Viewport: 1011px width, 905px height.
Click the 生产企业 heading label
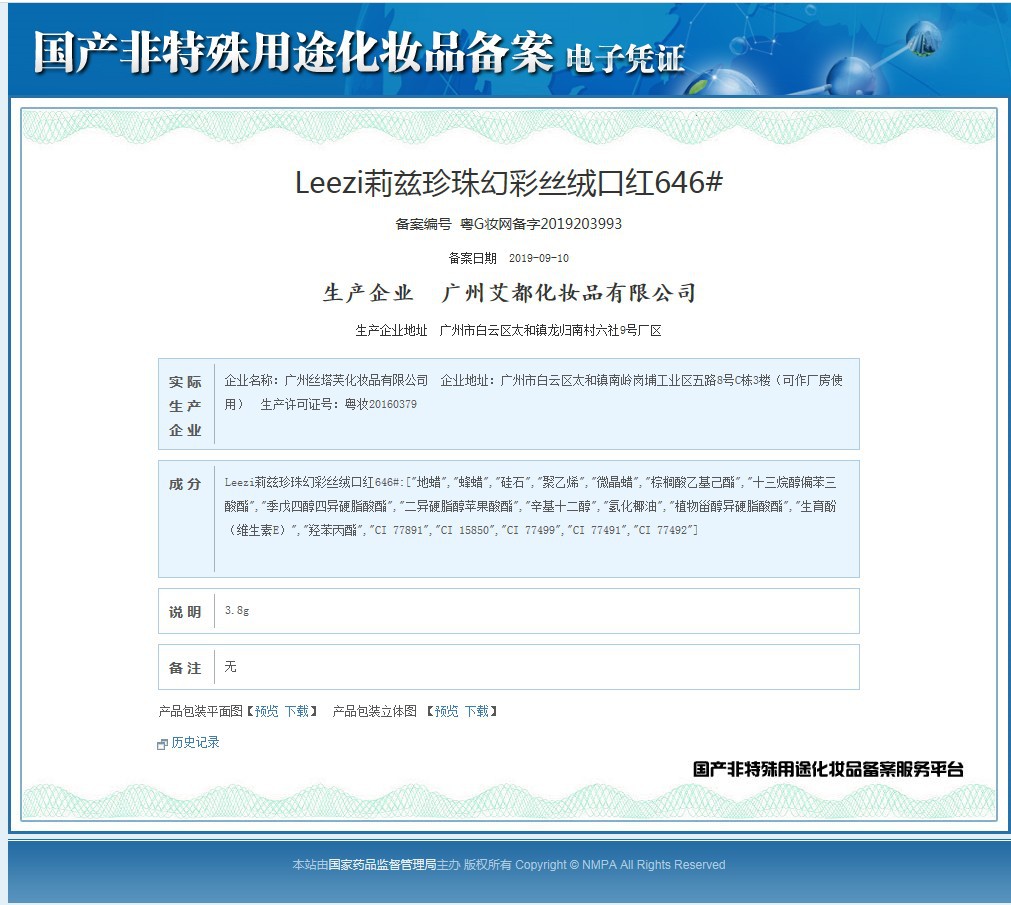368,293
